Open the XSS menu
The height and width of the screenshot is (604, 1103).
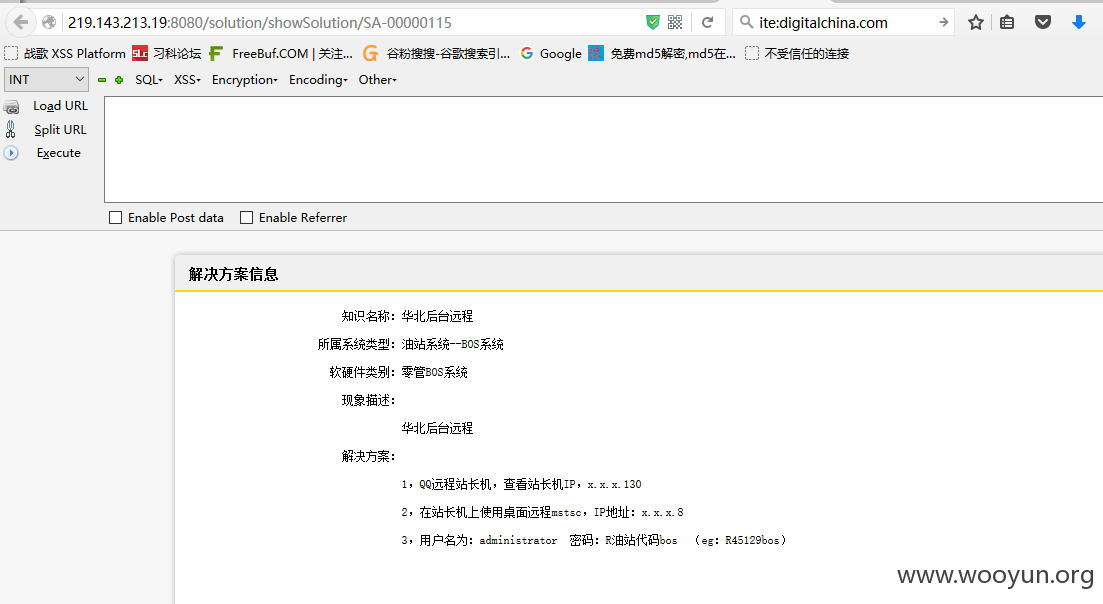pyautogui.click(x=187, y=80)
